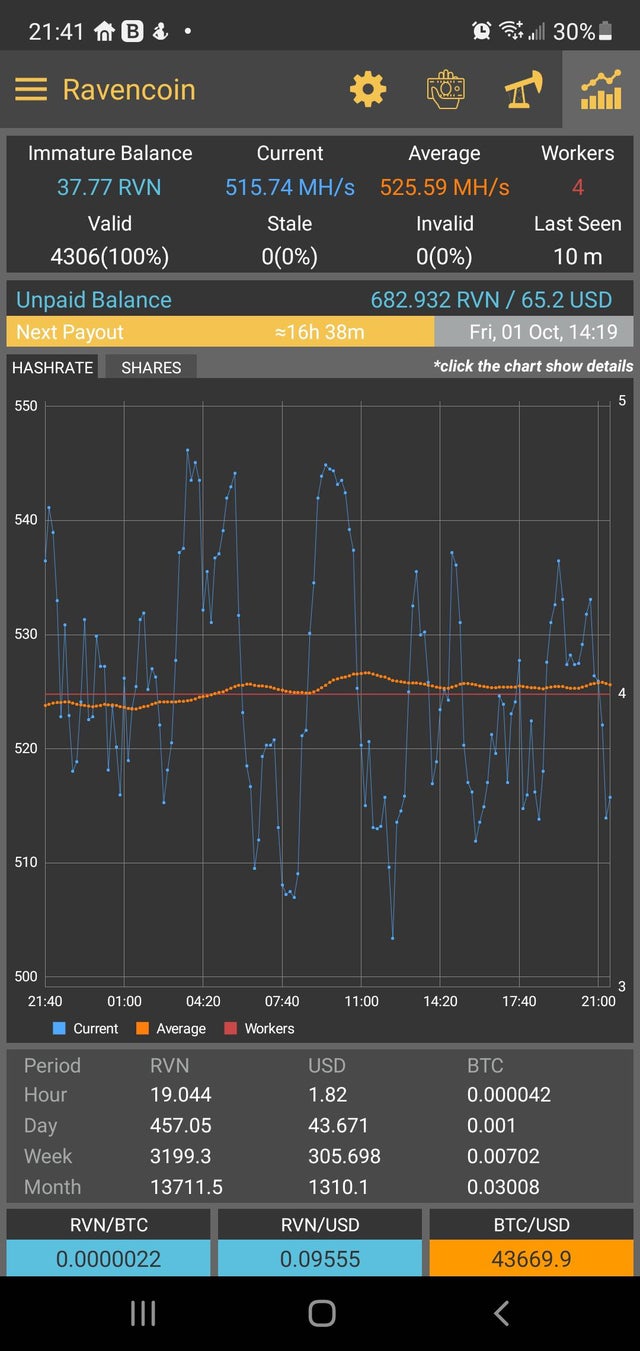Tap the payout date Fri, 01 Oct, 14:19
Viewport: 640px width, 1351px height.
(543, 332)
